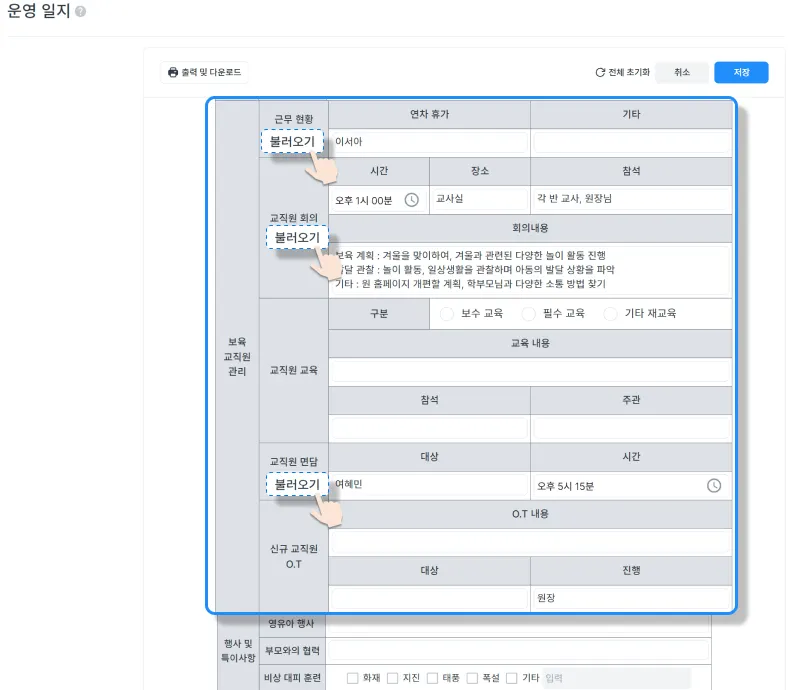Click the 대상 field containing 여혜민
The height and width of the screenshot is (690, 793).
point(429,485)
